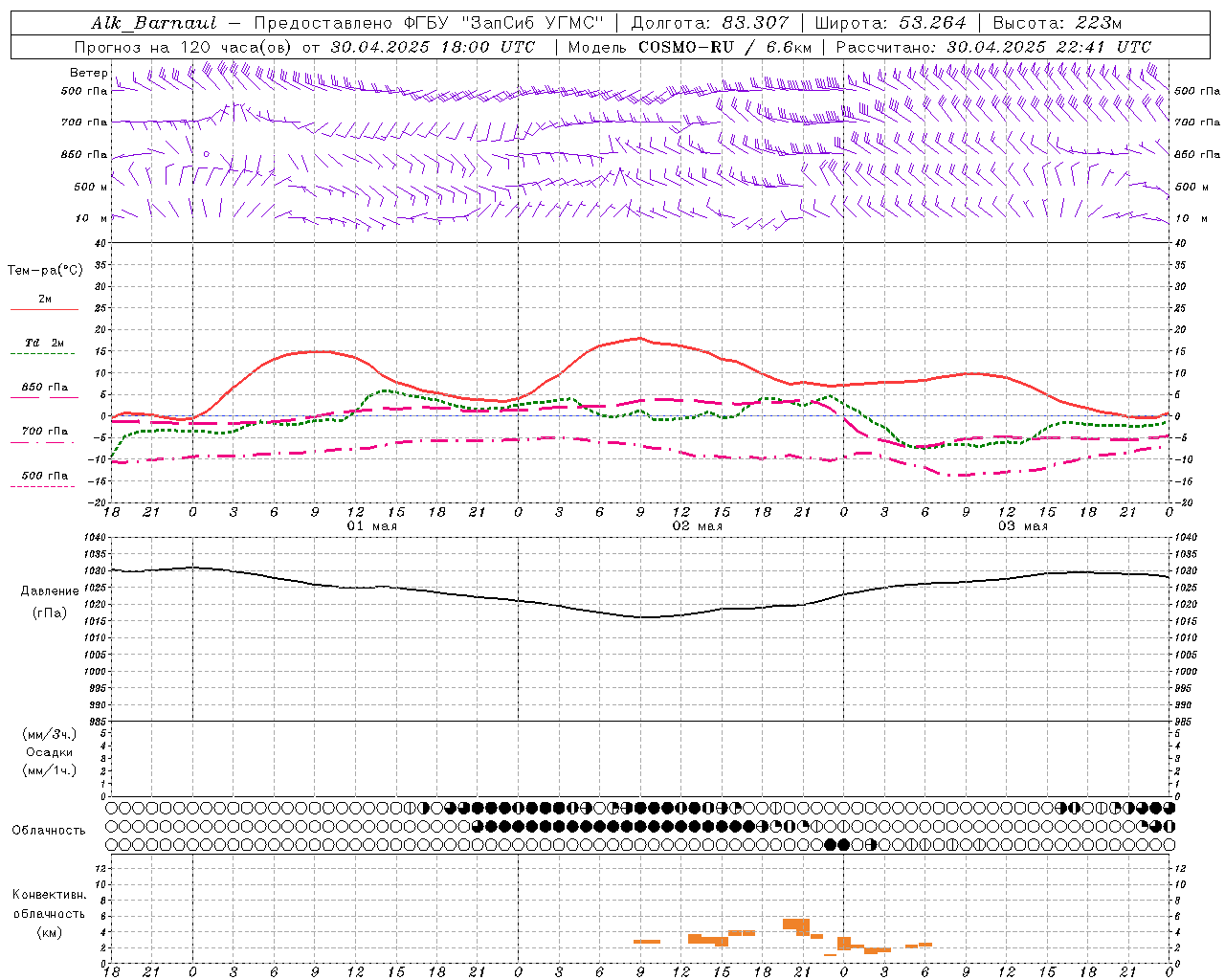The width and height of the screenshot is (1225, 980).
Task: Click the '2м' temperature legend entry
Action: coord(45,300)
